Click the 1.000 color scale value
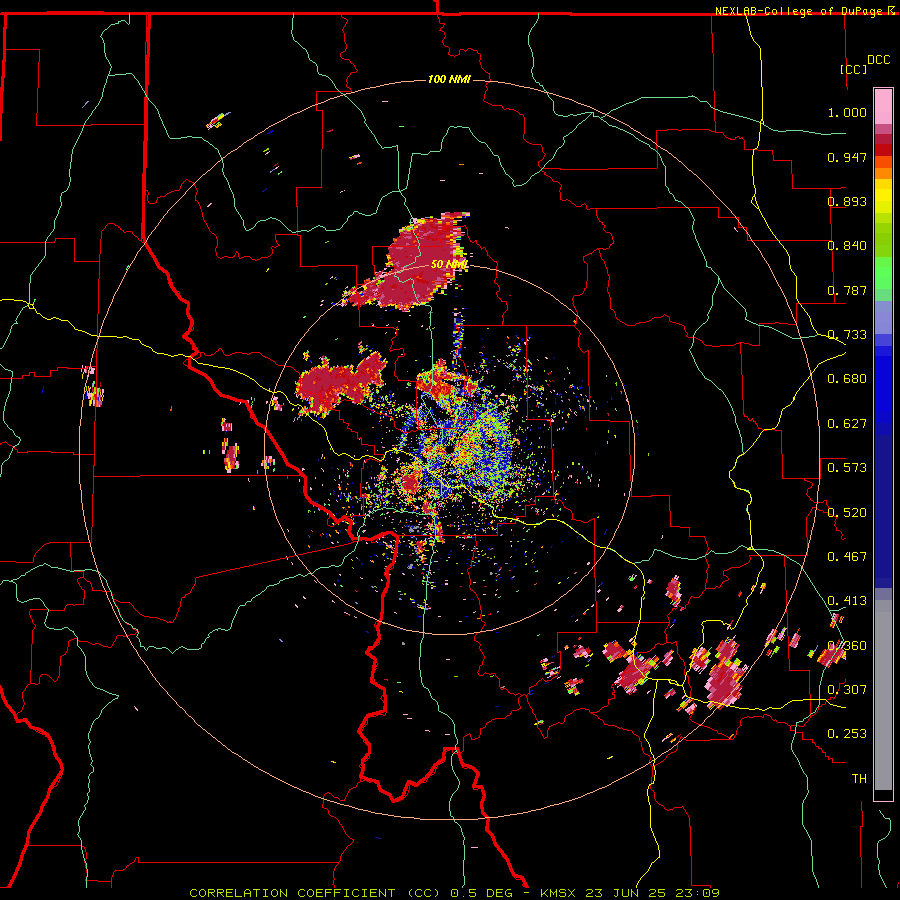 [847, 112]
